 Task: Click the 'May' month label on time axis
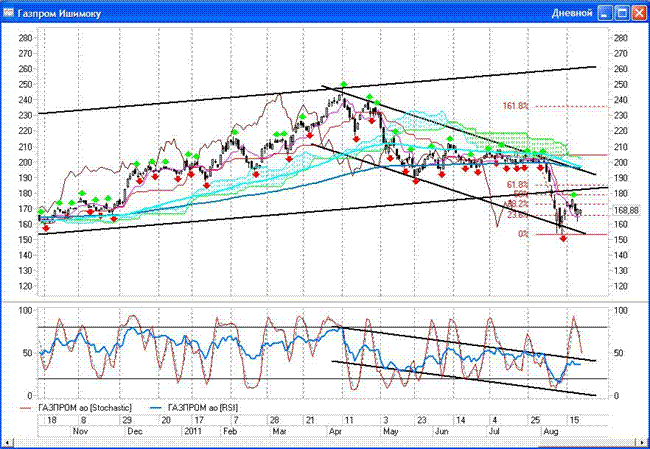pyautogui.click(x=390, y=431)
